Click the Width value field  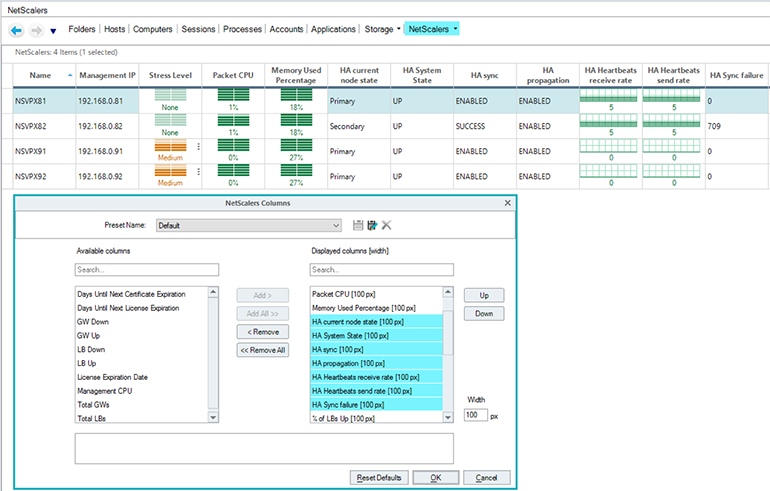coord(475,415)
